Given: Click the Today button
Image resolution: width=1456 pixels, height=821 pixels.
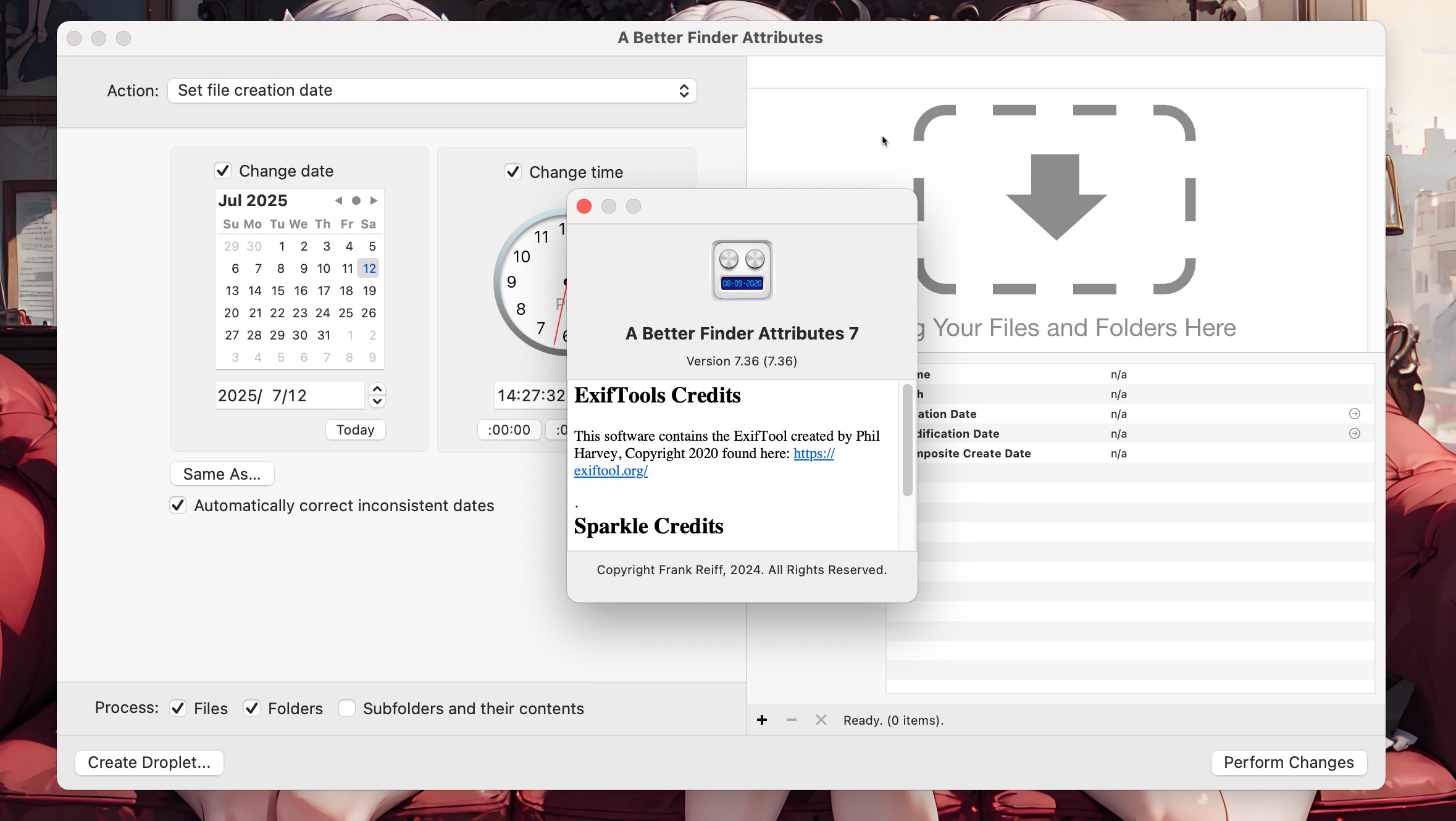Looking at the screenshot, I should [x=356, y=430].
